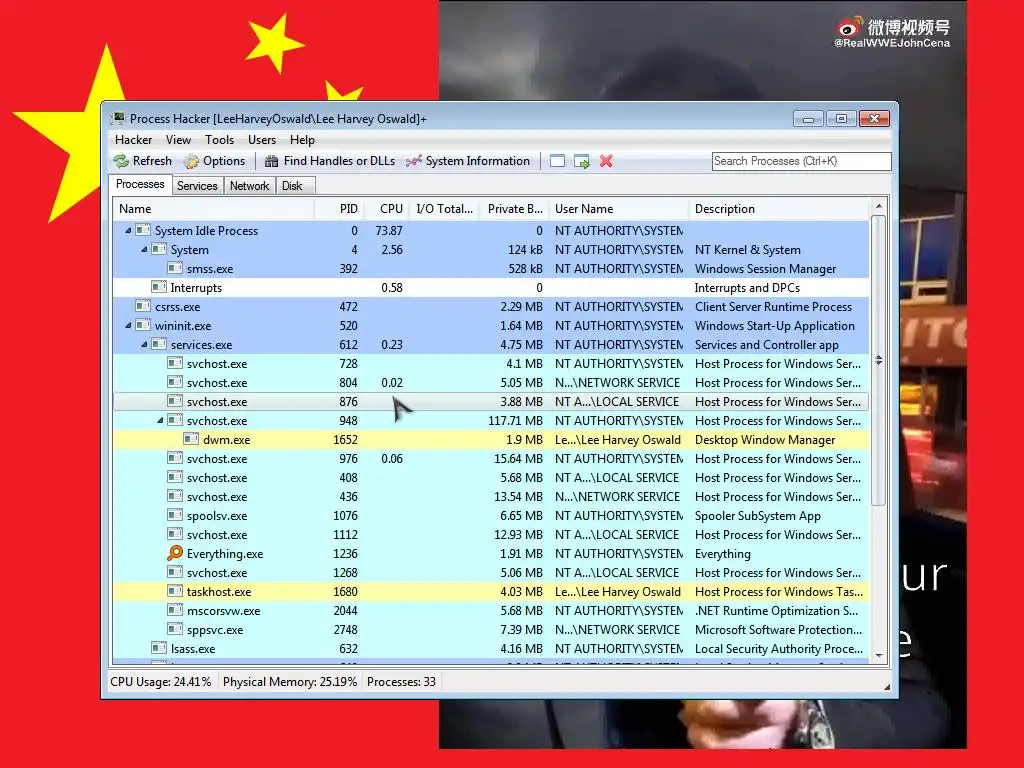Select the Everything.exe process row
The height and width of the screenshot is (768, 1024).
click(x=491, y=554)
